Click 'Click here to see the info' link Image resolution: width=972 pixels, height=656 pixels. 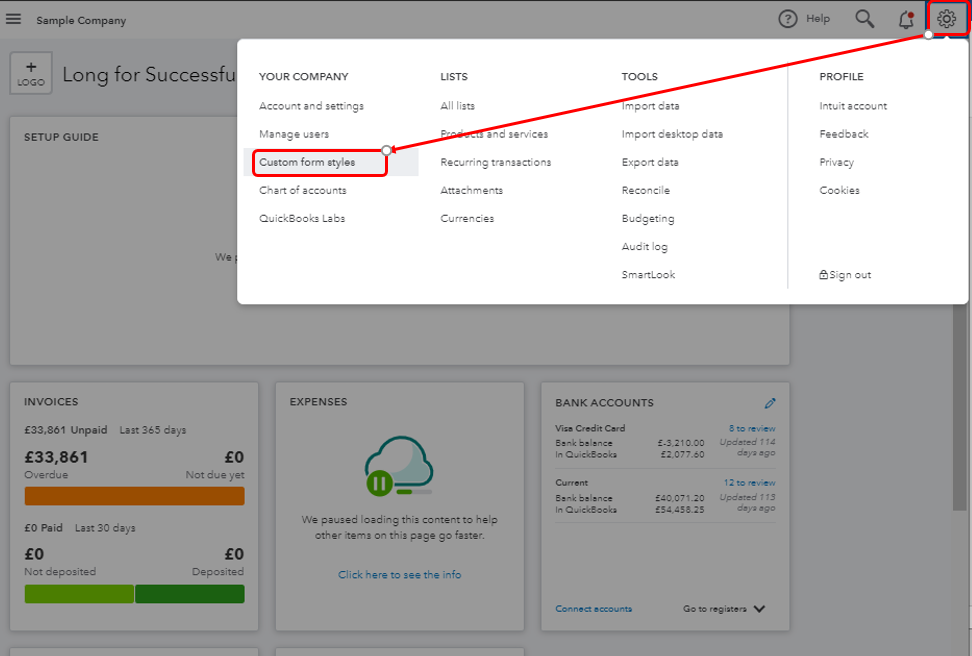399,575
